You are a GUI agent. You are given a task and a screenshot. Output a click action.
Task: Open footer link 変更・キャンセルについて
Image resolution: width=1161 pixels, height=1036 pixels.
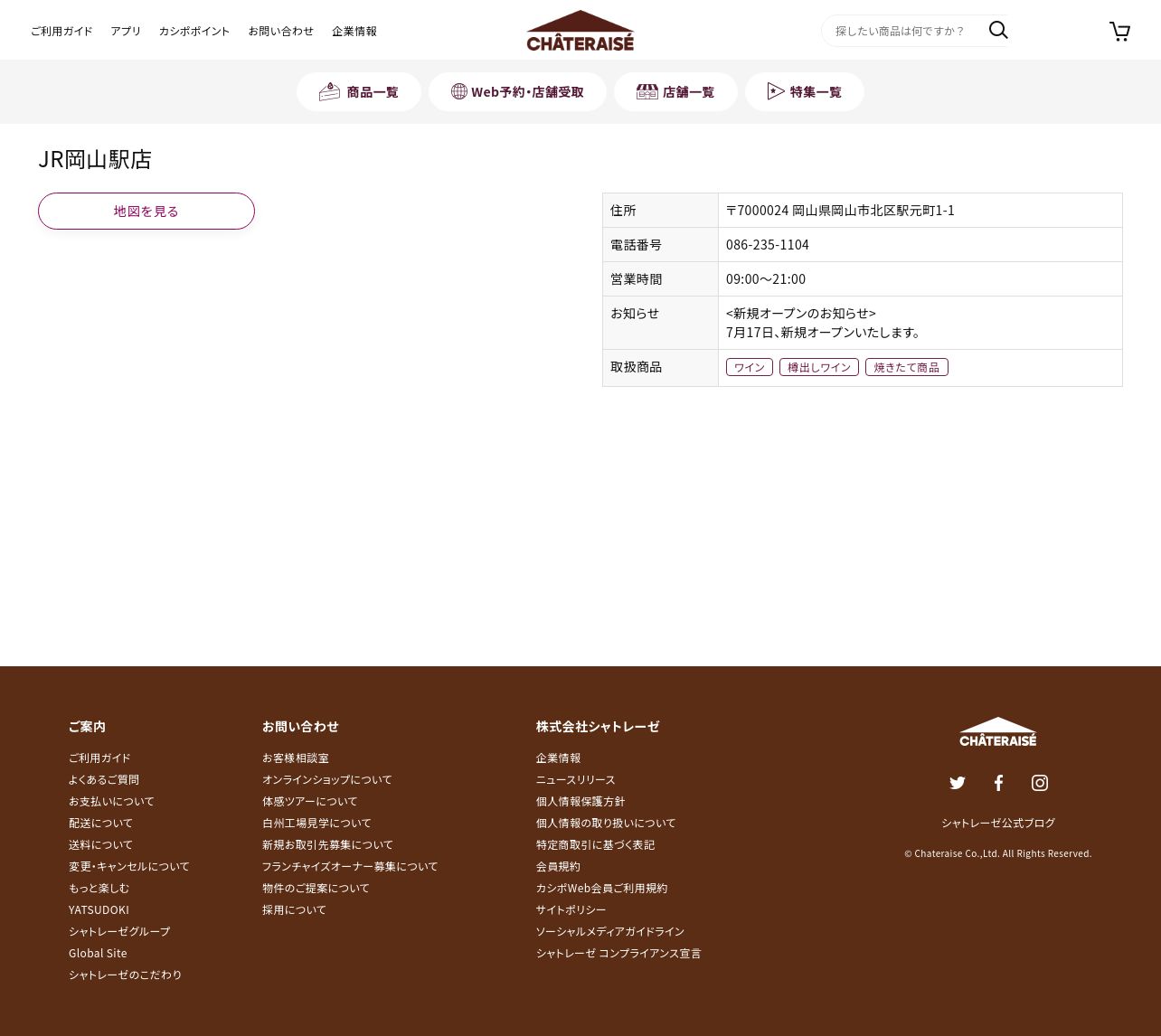pyautogui.click(x=129, y=866)
